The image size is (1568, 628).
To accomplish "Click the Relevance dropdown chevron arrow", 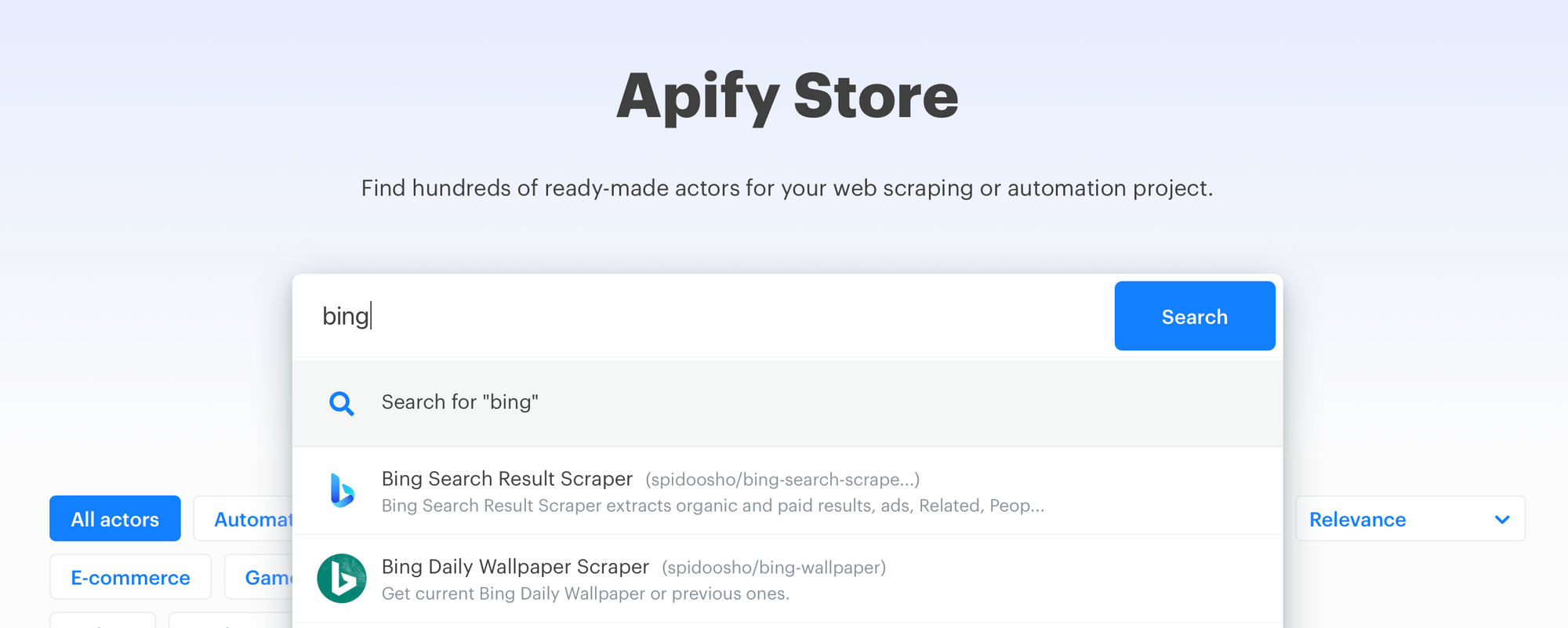I will pyautogui.click(x=1502, y=519).
